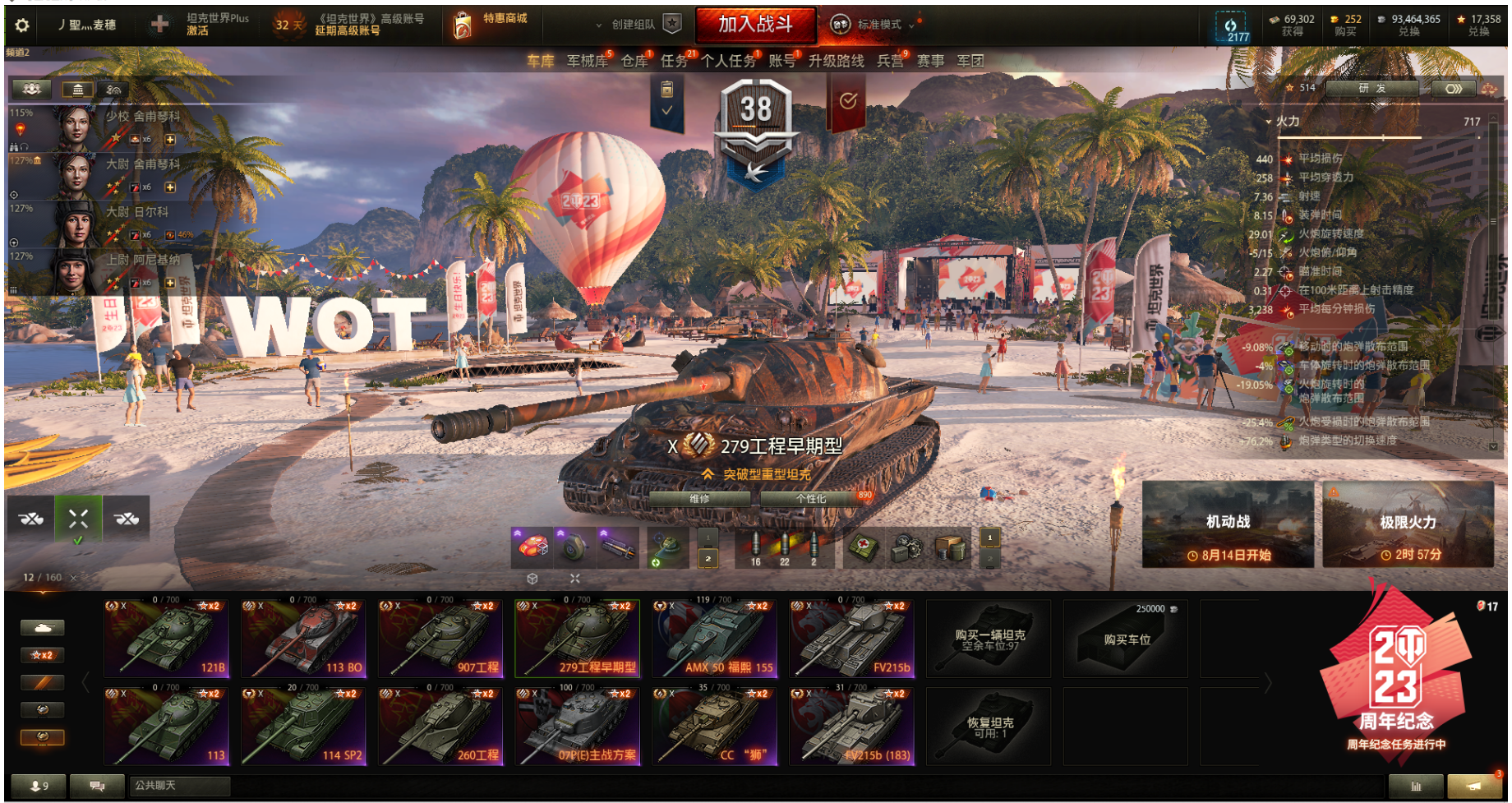Switch to the 升级路线 tech tree tab
1512x803 pixels.
(836, 61)
